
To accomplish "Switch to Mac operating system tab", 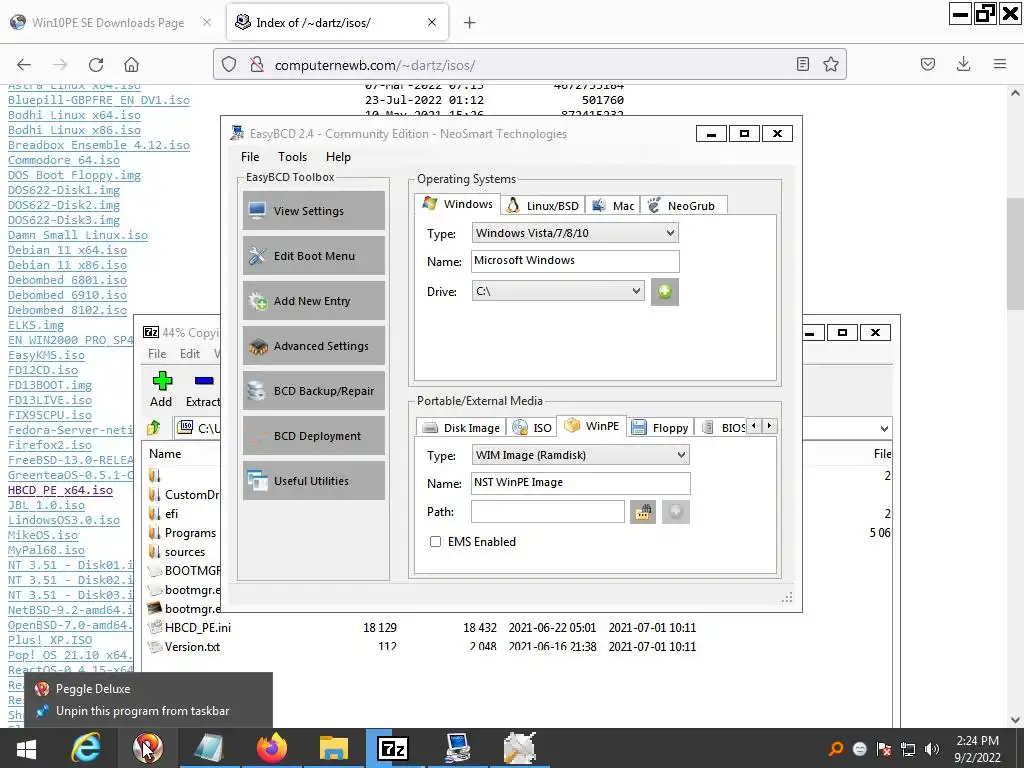I will point(613,205).
